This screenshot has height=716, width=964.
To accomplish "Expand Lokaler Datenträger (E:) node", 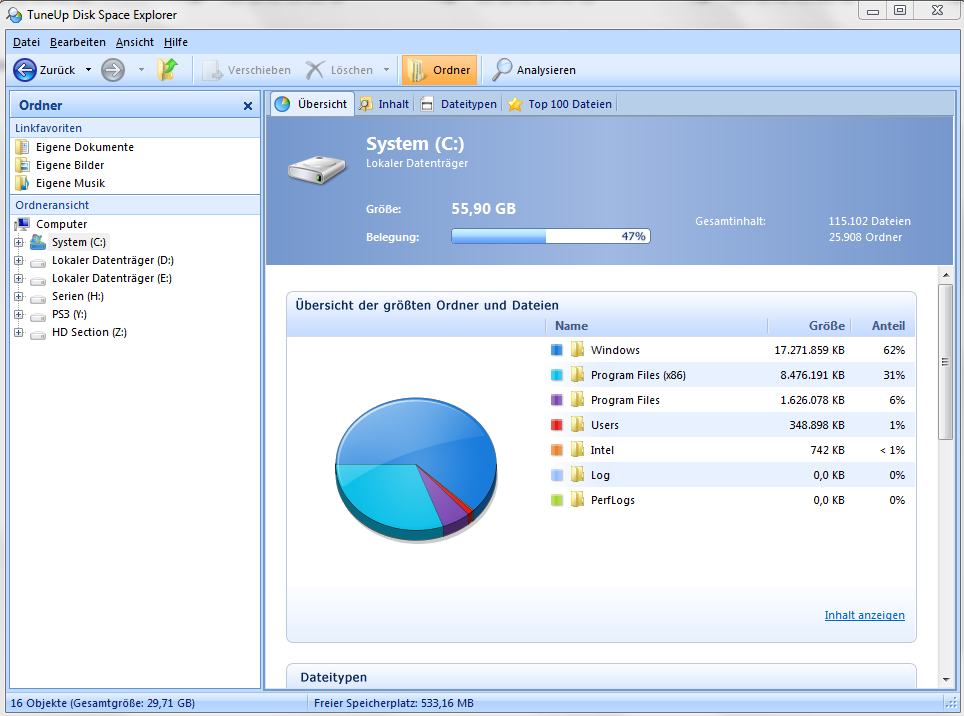I will point(18,278).
